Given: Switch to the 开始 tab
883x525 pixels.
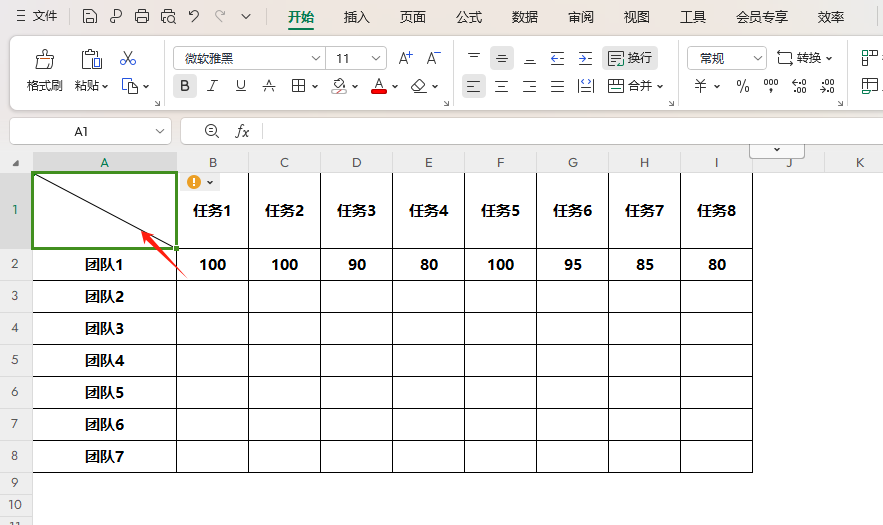Looking at the screenshot, I should coord(301,17).
